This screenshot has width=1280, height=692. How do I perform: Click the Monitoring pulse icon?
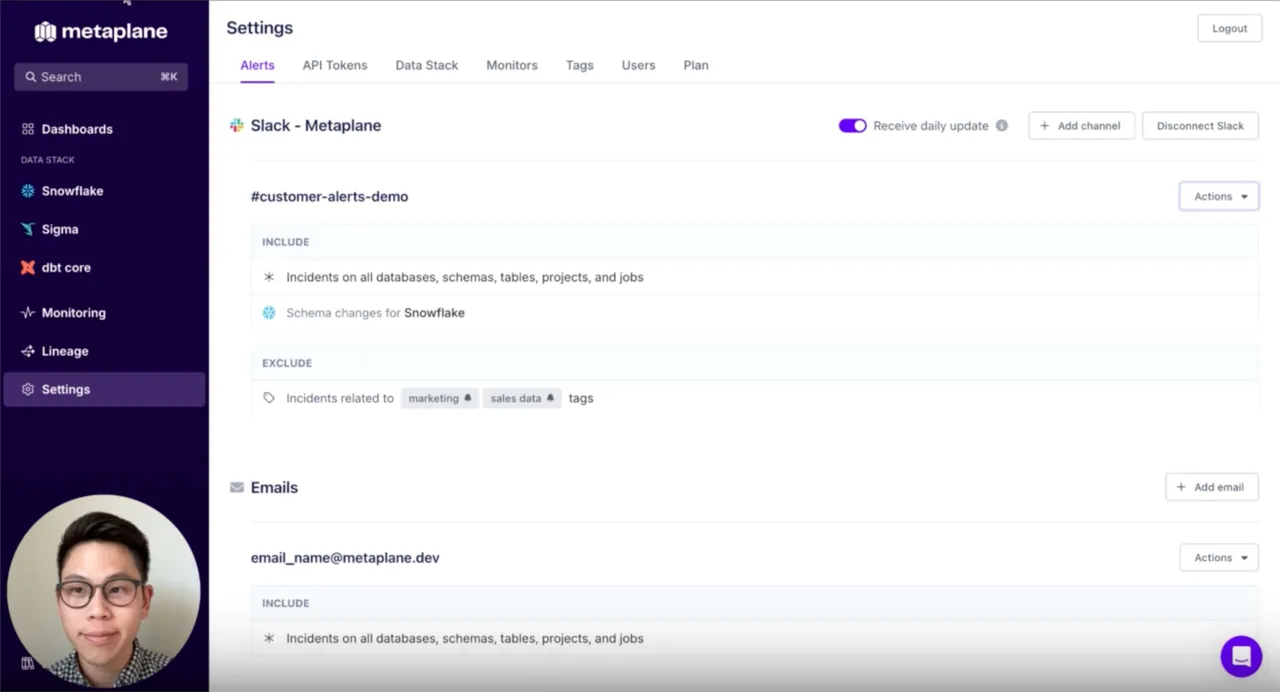[x=28, y=313]
